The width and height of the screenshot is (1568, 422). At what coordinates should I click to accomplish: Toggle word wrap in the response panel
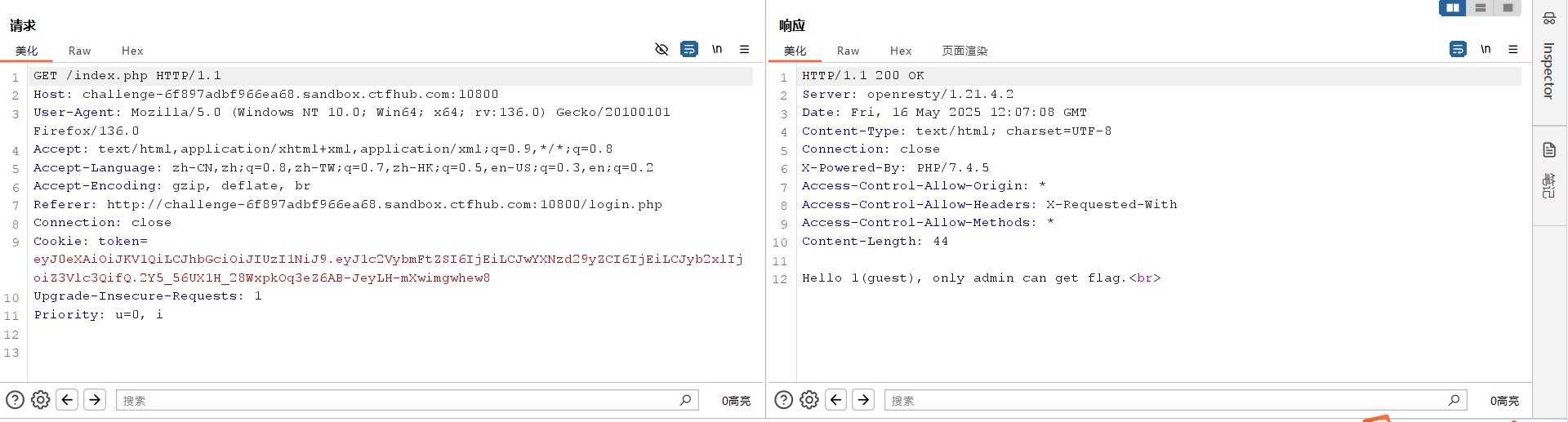pos(1458,50)
